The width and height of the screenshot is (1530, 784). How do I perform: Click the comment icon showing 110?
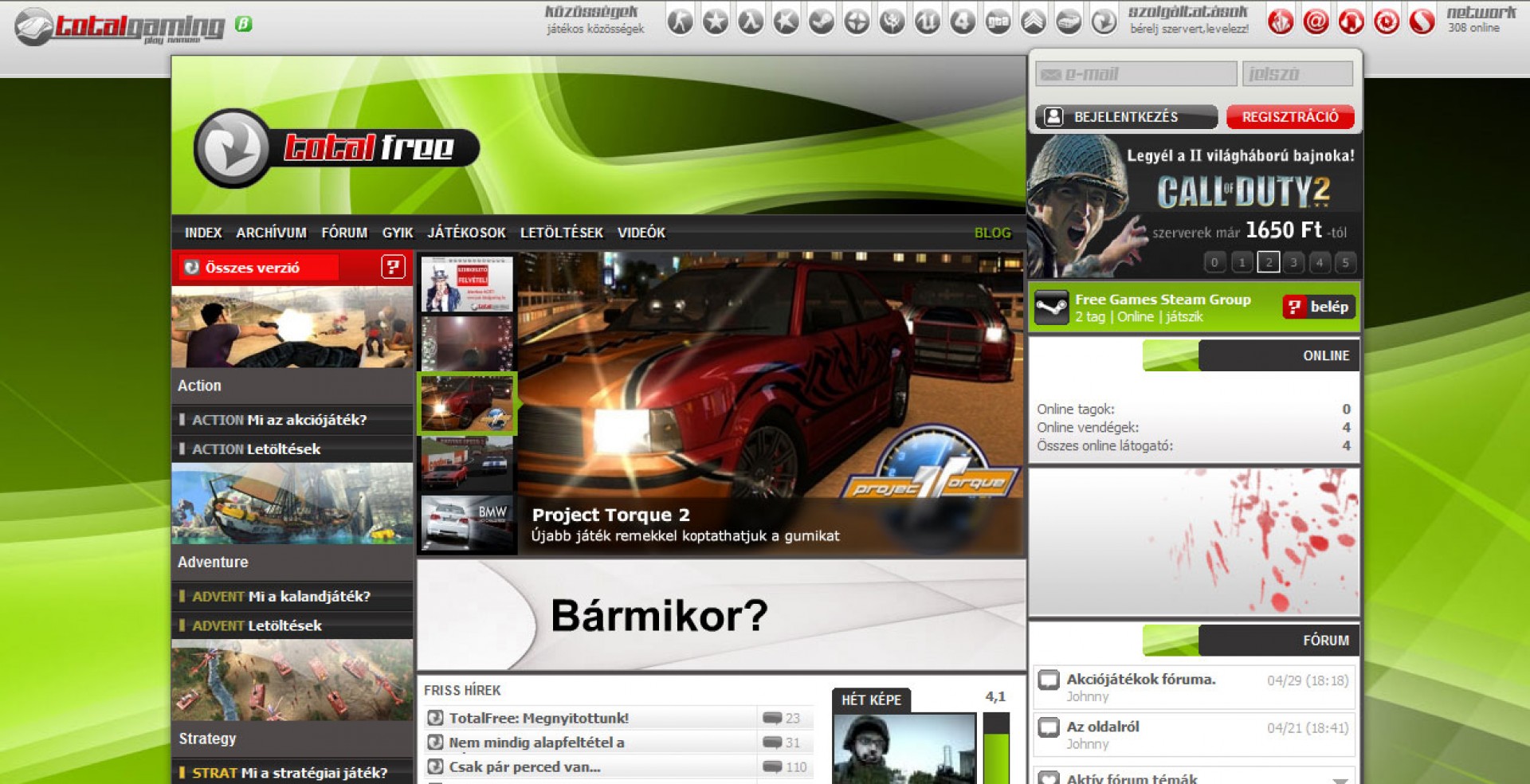772,767
